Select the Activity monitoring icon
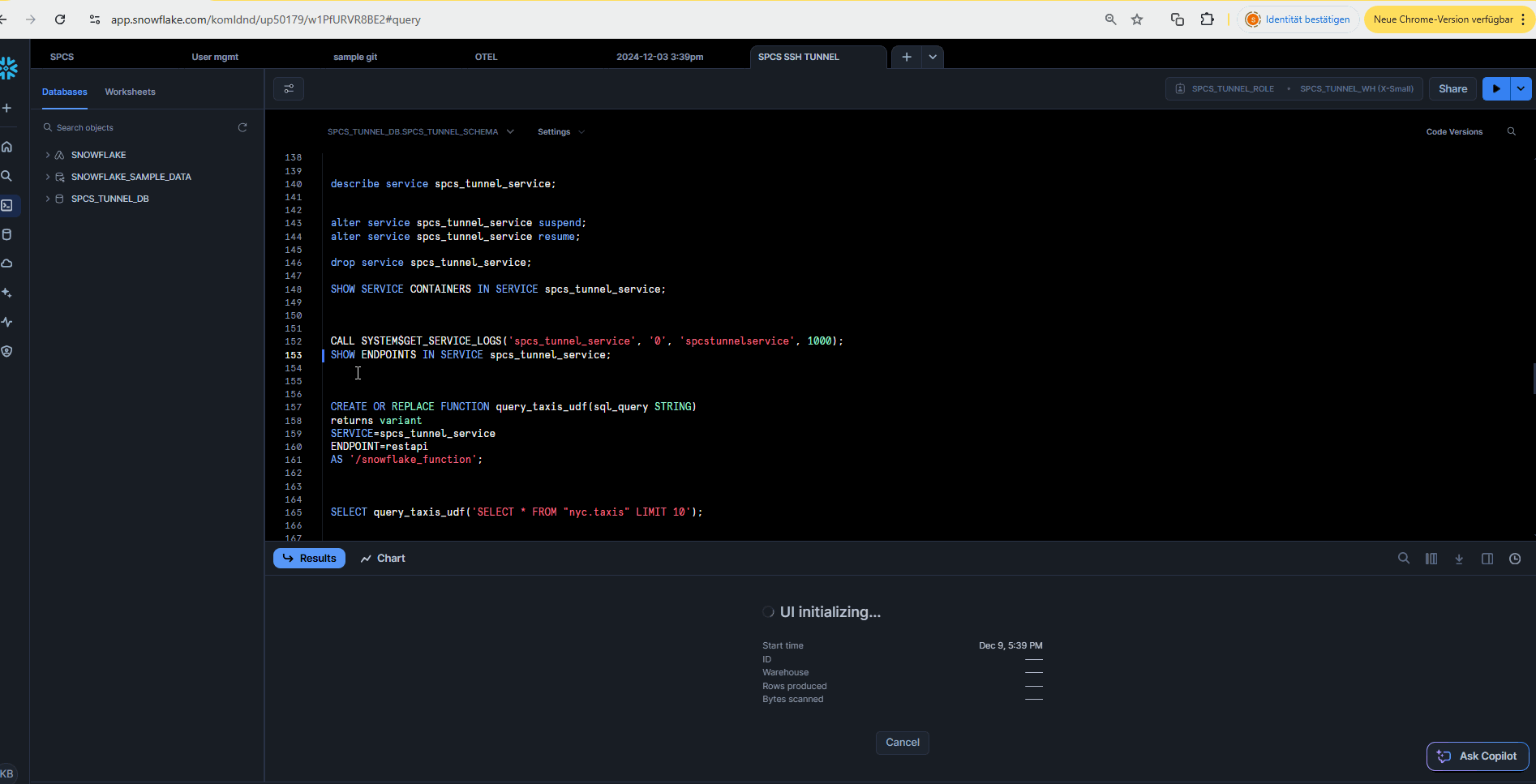Image resolution: width=1536 pixels, height=784 pixels. (7, 322)
